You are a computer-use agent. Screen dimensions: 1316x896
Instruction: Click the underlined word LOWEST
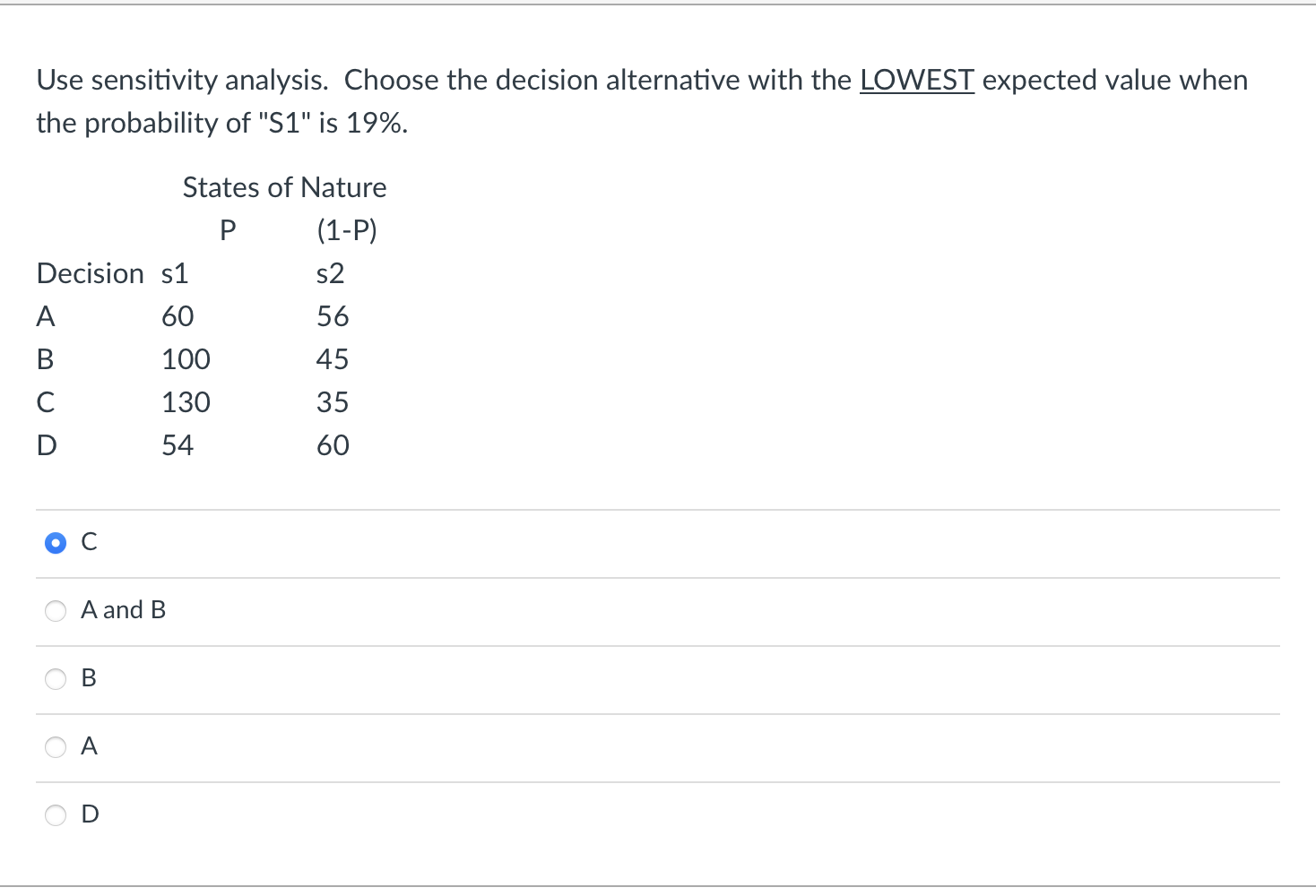[915, 80]
